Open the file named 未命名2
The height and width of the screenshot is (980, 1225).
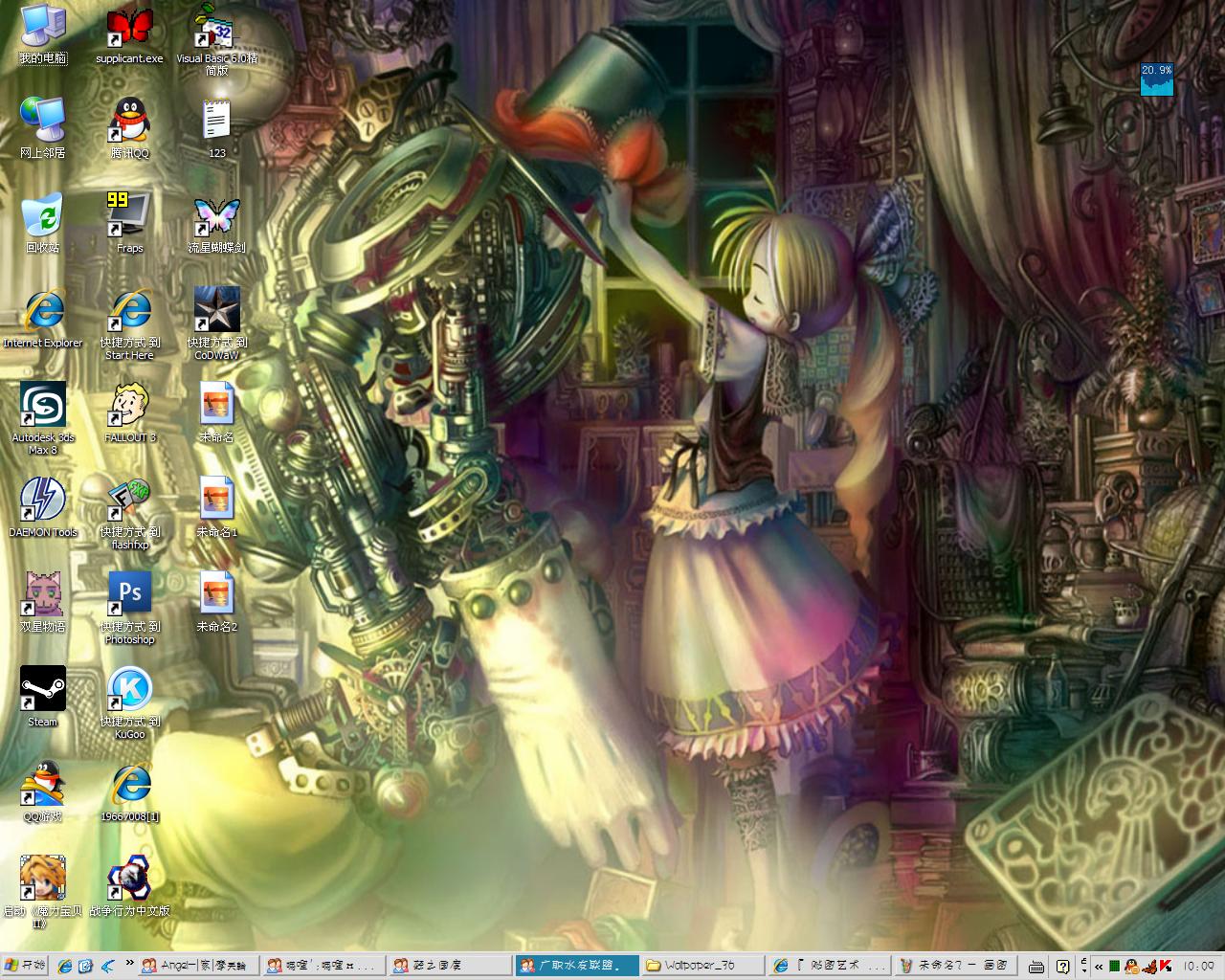point(217,602)
